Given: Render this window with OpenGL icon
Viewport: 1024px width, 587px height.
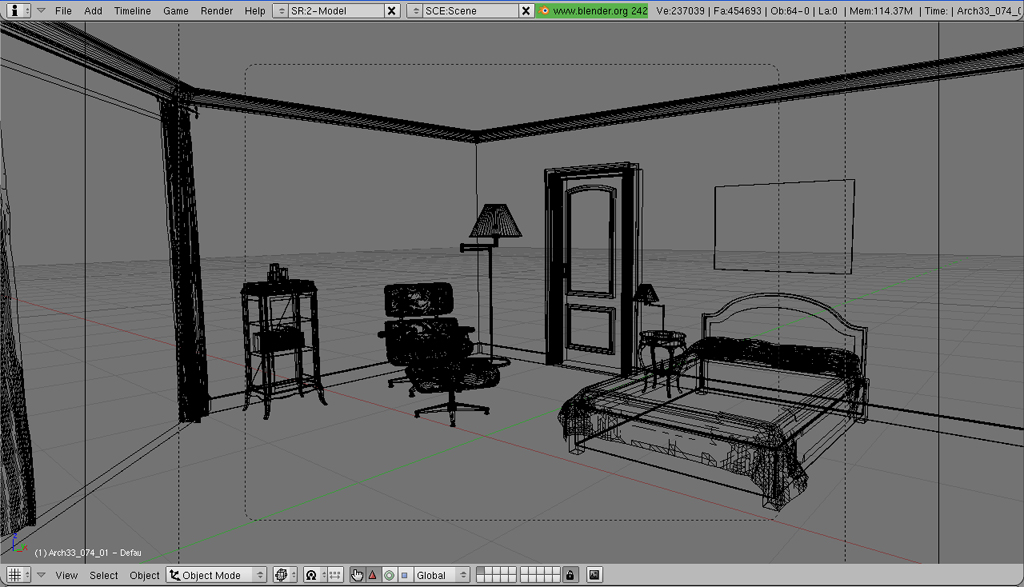Looking at the screenshot, I should coord(594,575).
